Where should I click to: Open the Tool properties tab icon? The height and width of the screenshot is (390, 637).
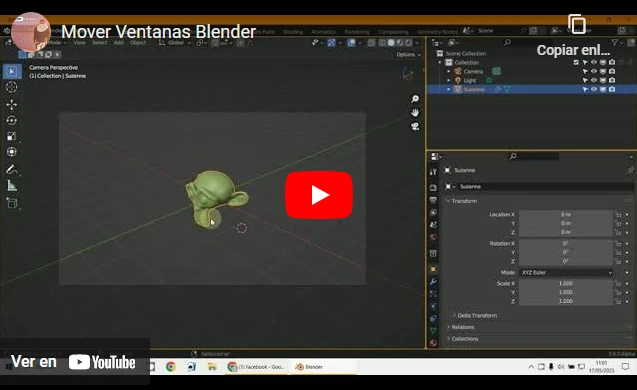[433, 172]
